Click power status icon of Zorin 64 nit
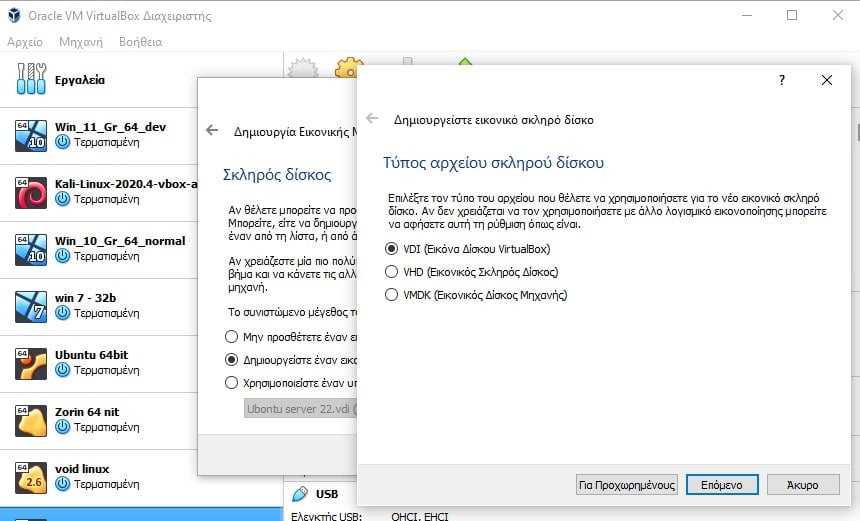Image resolution: width=860 pixels, height=521 pixels. (x=63, y=428)
